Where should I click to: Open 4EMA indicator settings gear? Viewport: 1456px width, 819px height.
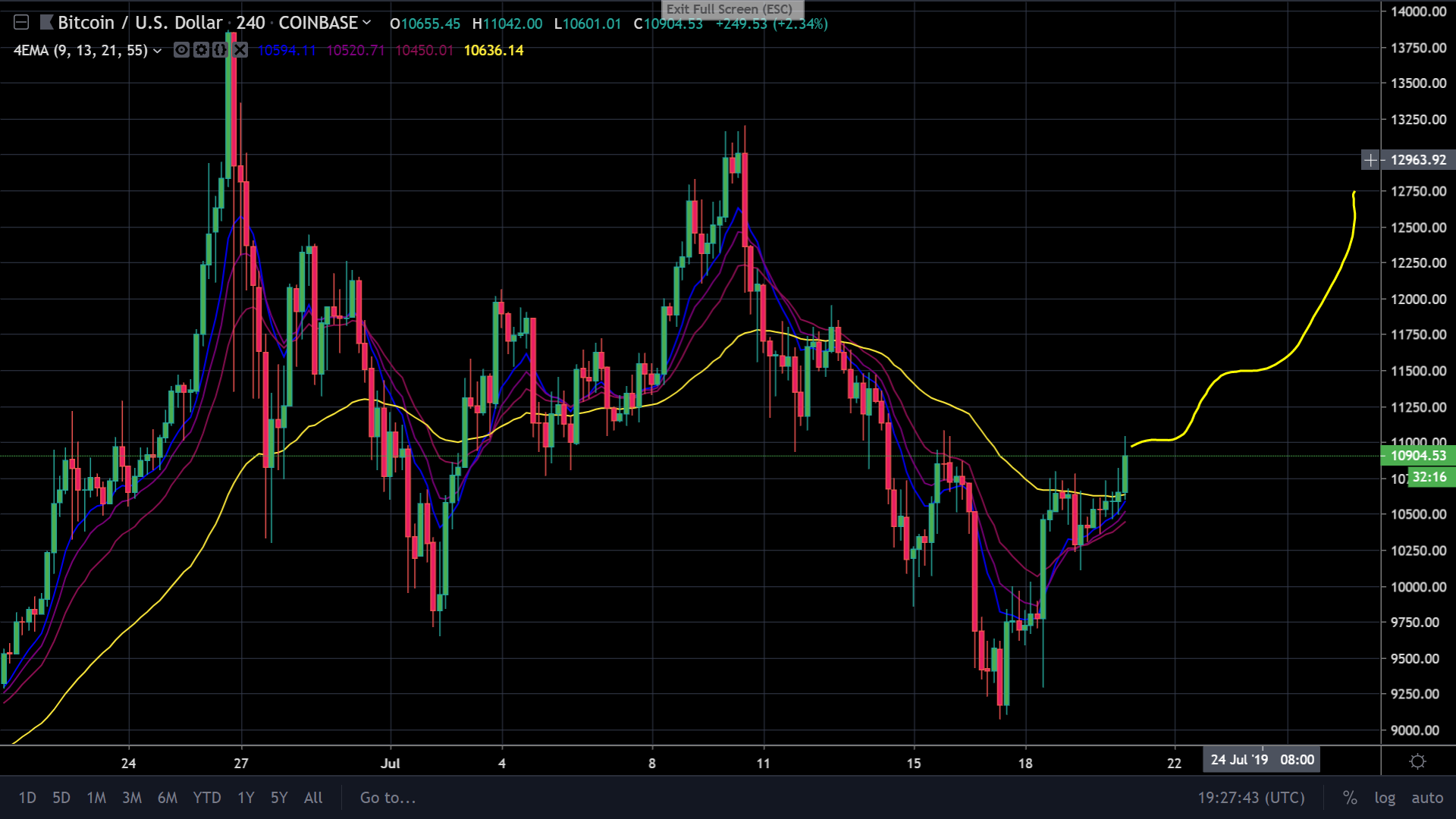pos(201,50)
